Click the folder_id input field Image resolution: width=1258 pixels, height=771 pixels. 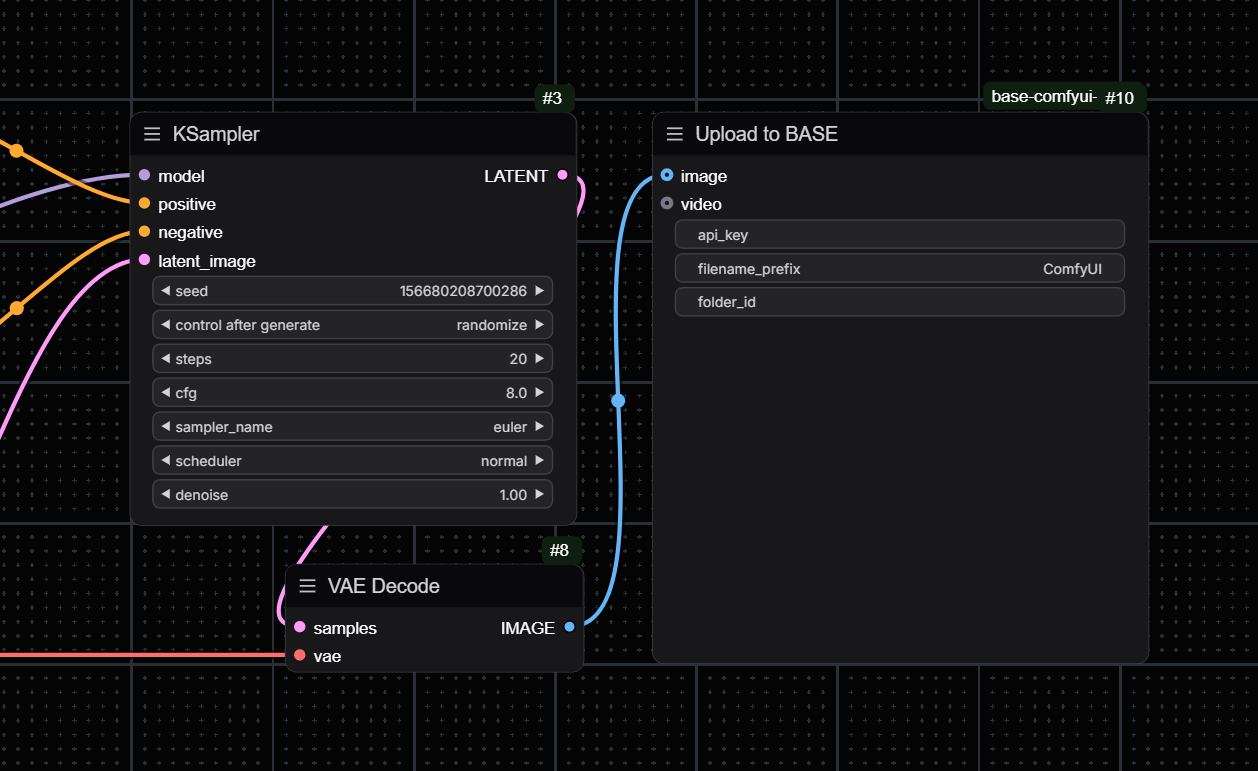pos(898,301)
